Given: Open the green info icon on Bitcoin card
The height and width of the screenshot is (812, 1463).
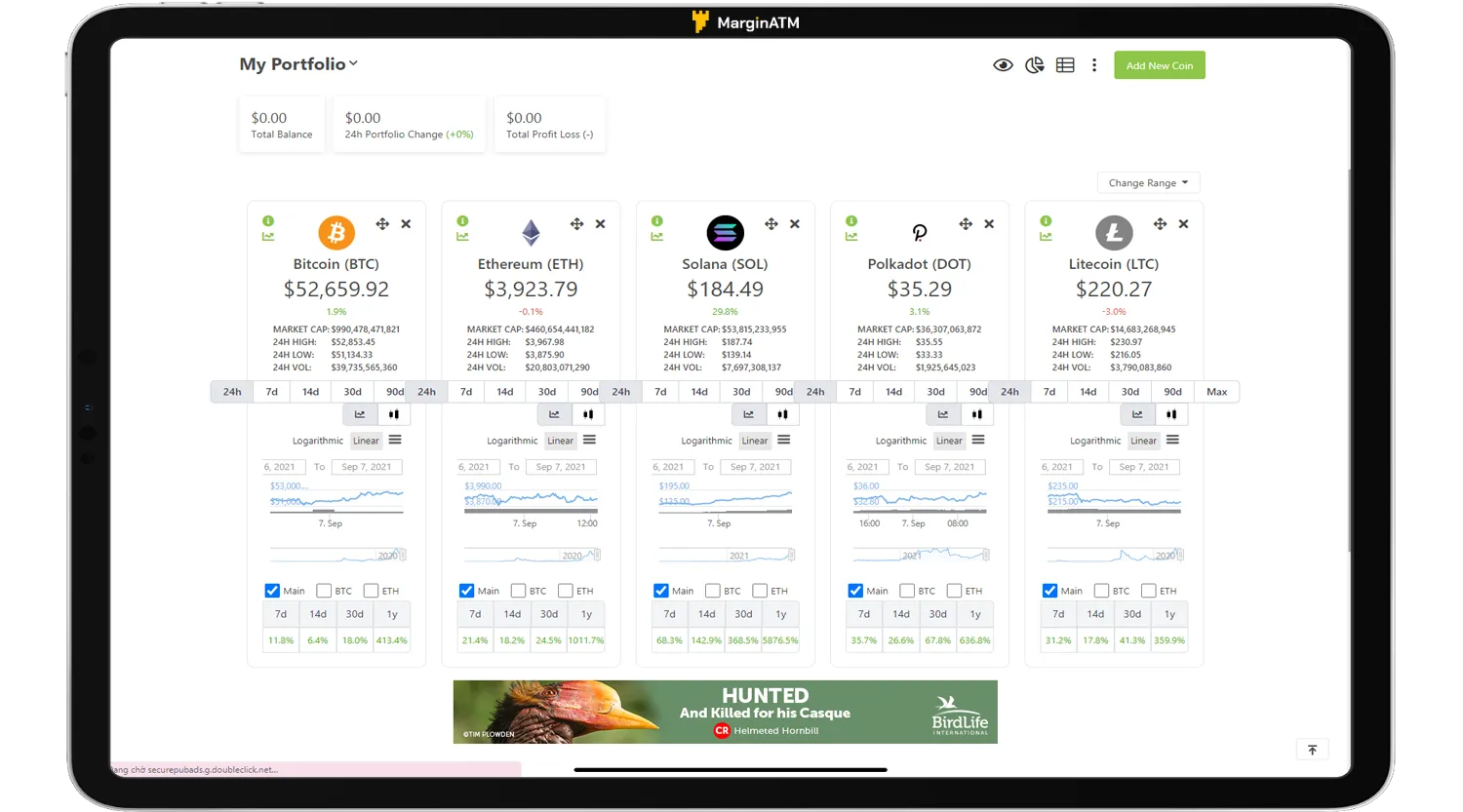Looking at the screenshot, I should pyautogui.click(x=268, y=221).
